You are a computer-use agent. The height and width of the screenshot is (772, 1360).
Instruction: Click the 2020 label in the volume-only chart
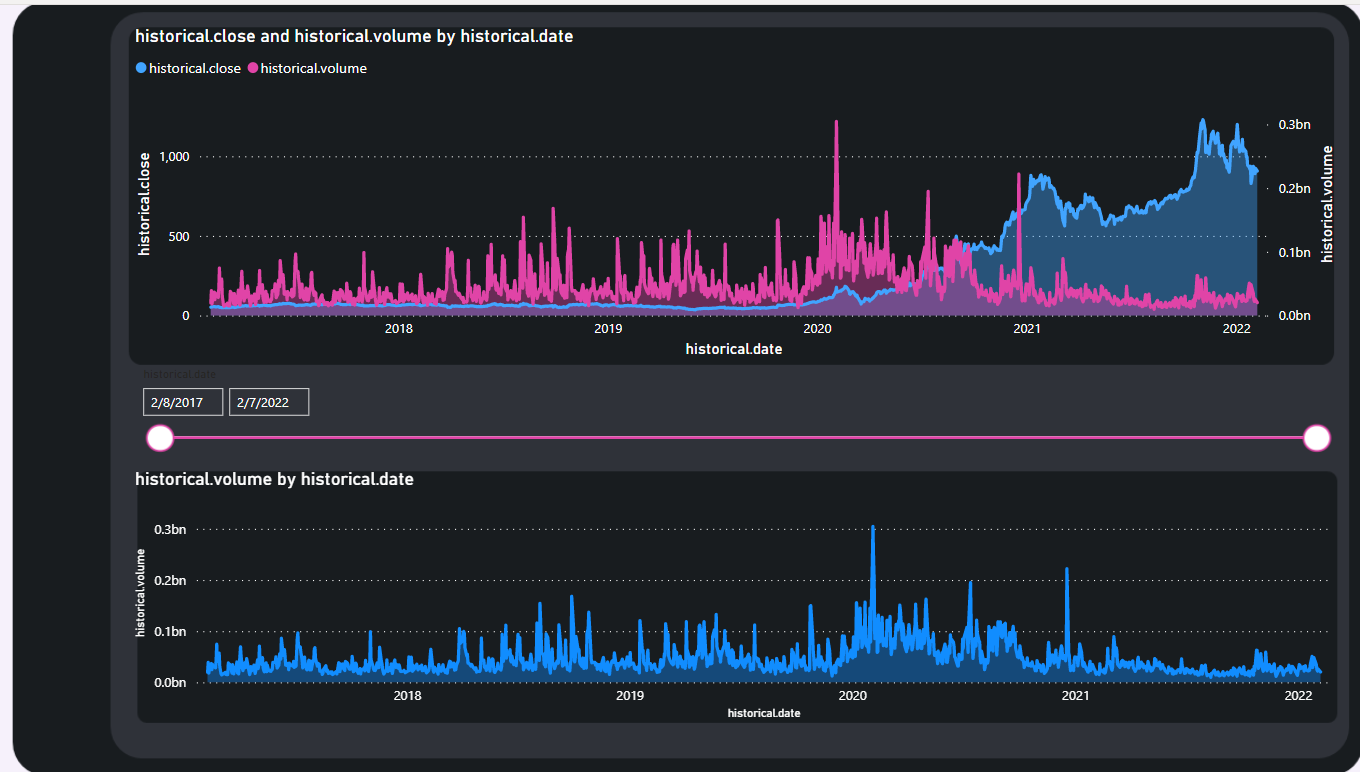tap(852, 696)
